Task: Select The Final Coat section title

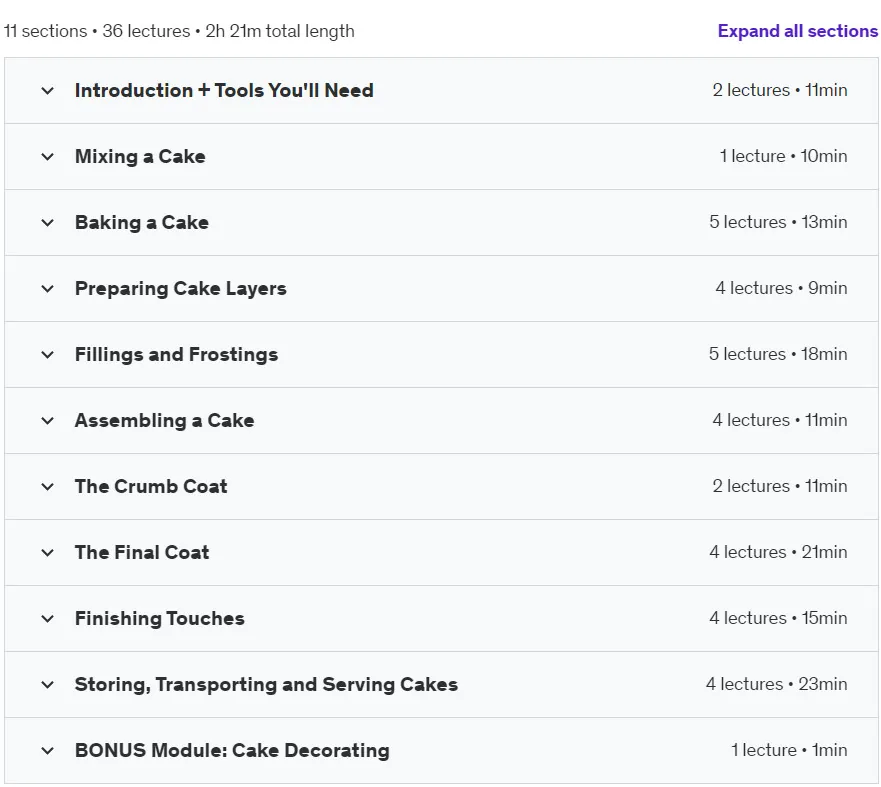Action: click(142, 553)
